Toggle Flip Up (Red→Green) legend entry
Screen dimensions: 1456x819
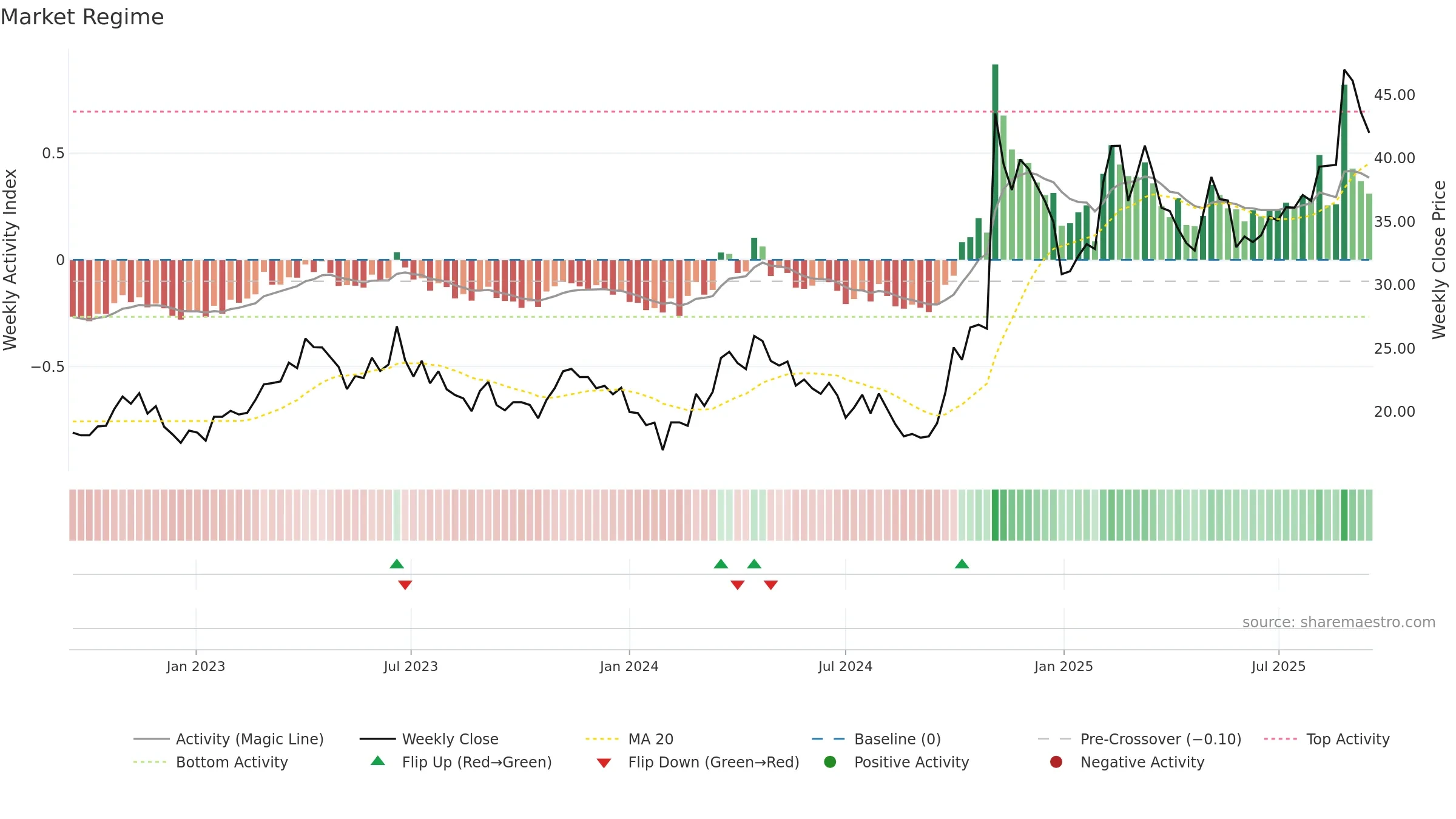tap(461, 762)
